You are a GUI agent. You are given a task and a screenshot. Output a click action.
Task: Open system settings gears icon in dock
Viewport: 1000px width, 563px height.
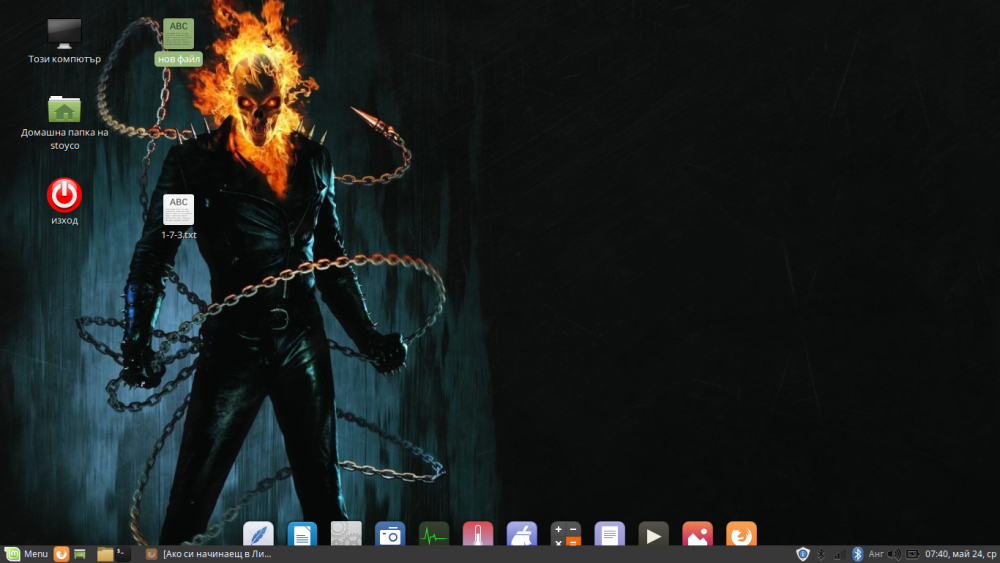pyautogui.click(x=346, y=534)
